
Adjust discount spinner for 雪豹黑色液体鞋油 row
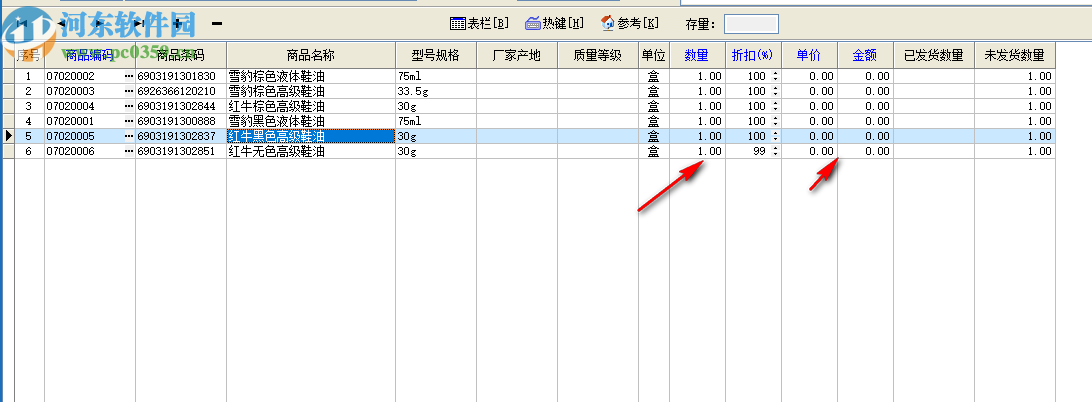775,121
